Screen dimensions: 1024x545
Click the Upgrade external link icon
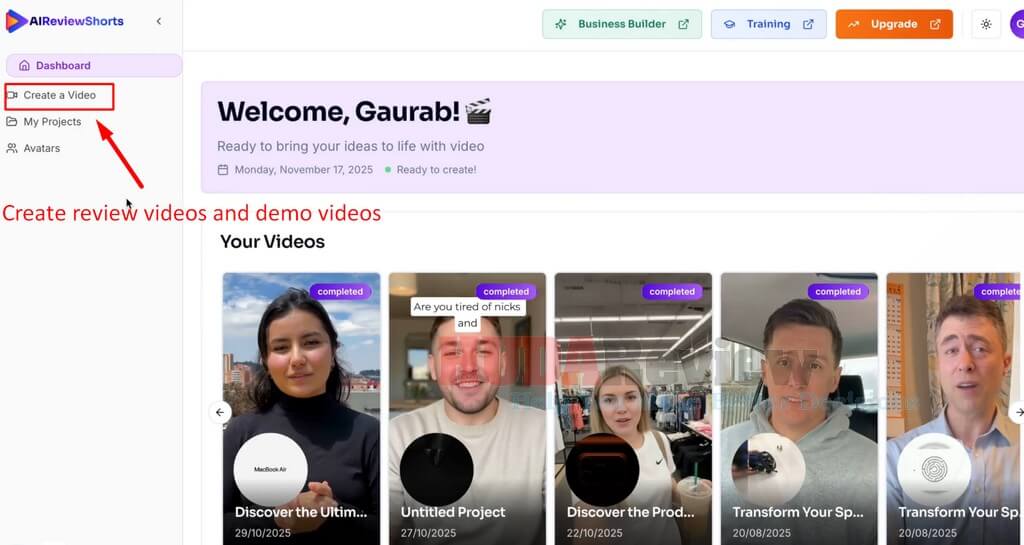point(935,24)
